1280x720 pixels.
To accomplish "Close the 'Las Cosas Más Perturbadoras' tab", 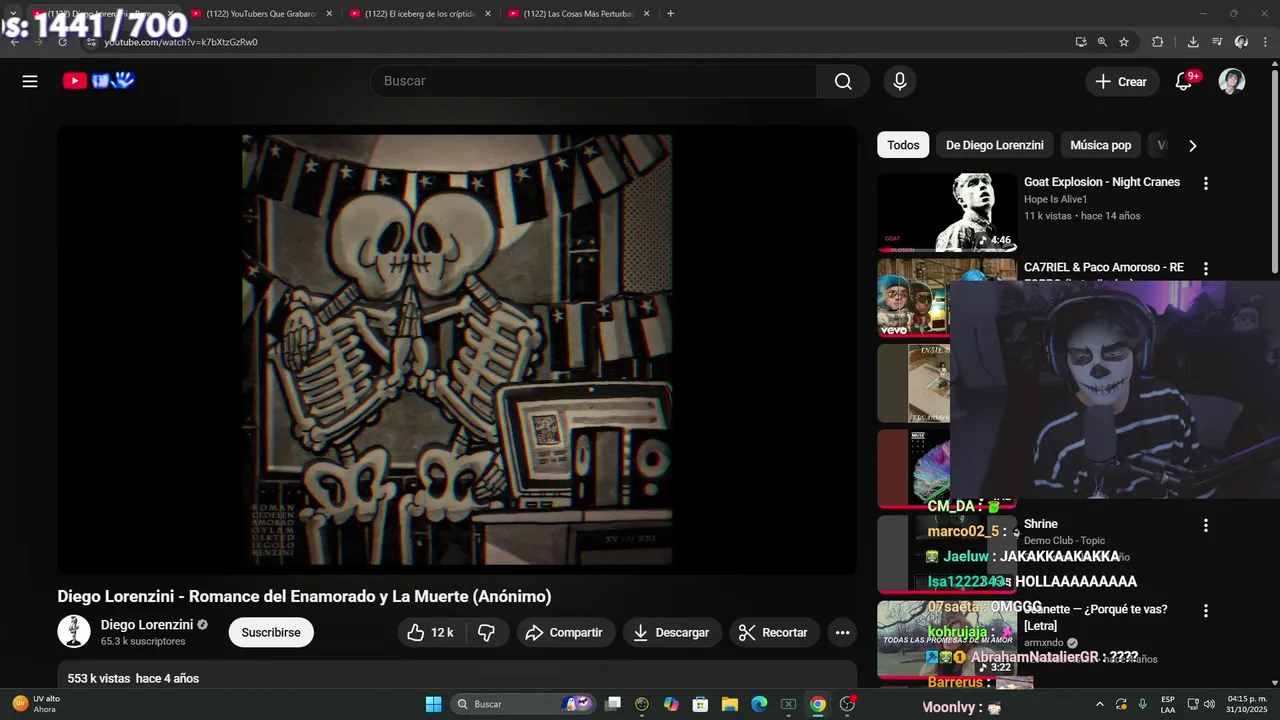I will [646, 14].
